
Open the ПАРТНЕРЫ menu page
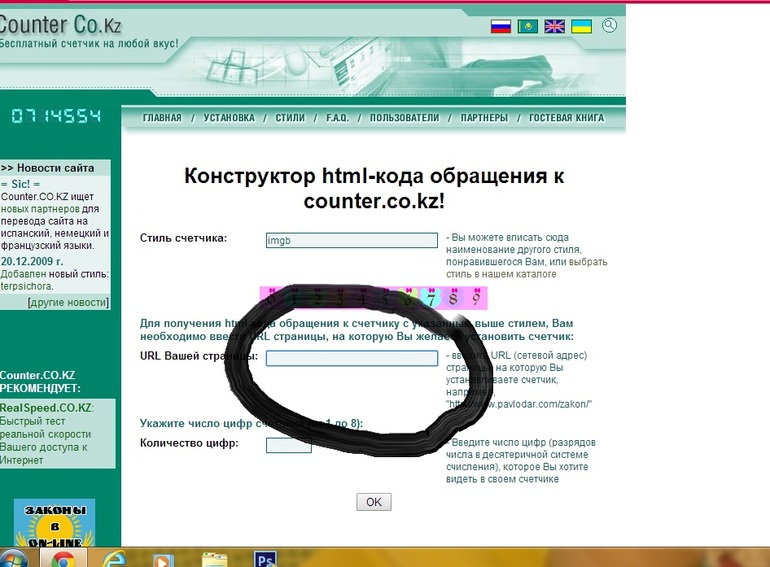coord(484,118)
